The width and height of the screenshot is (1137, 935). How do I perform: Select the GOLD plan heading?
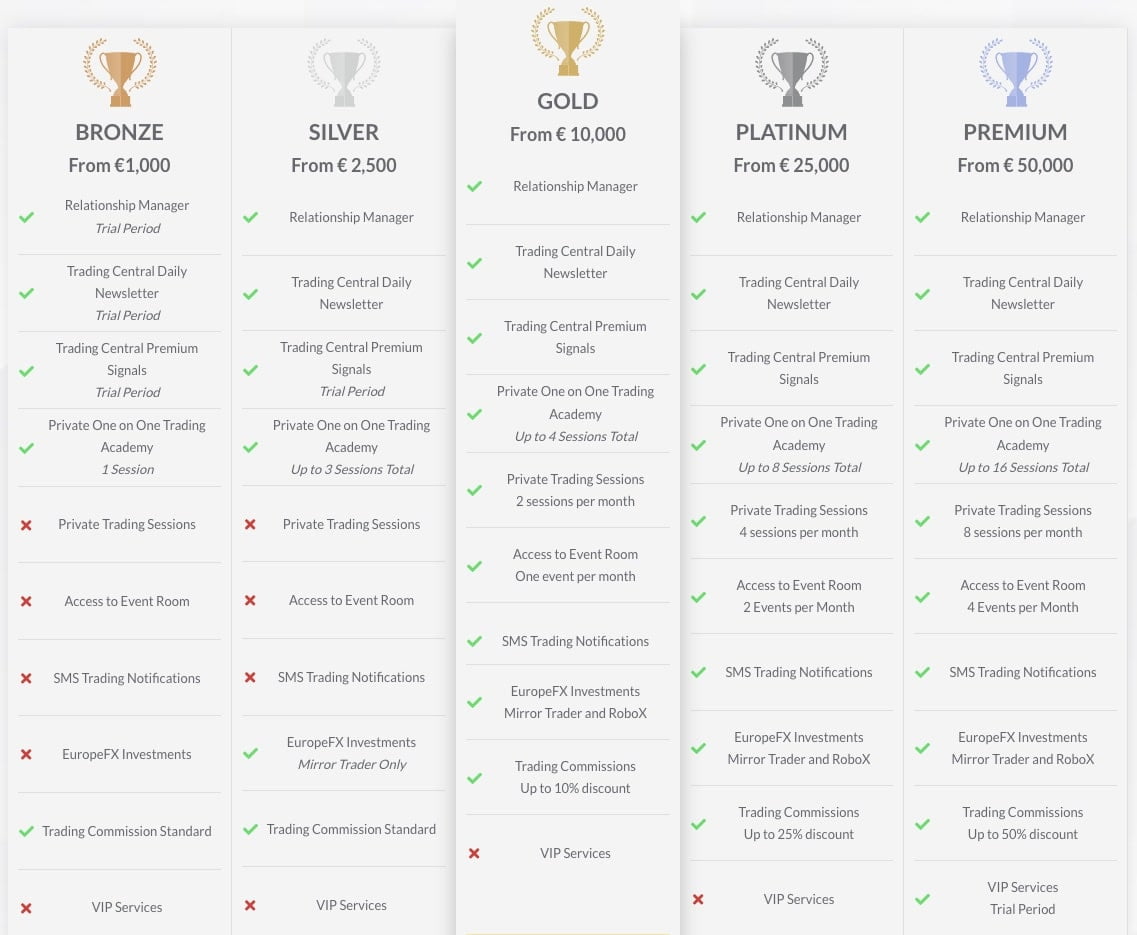(x=568, y=101)
